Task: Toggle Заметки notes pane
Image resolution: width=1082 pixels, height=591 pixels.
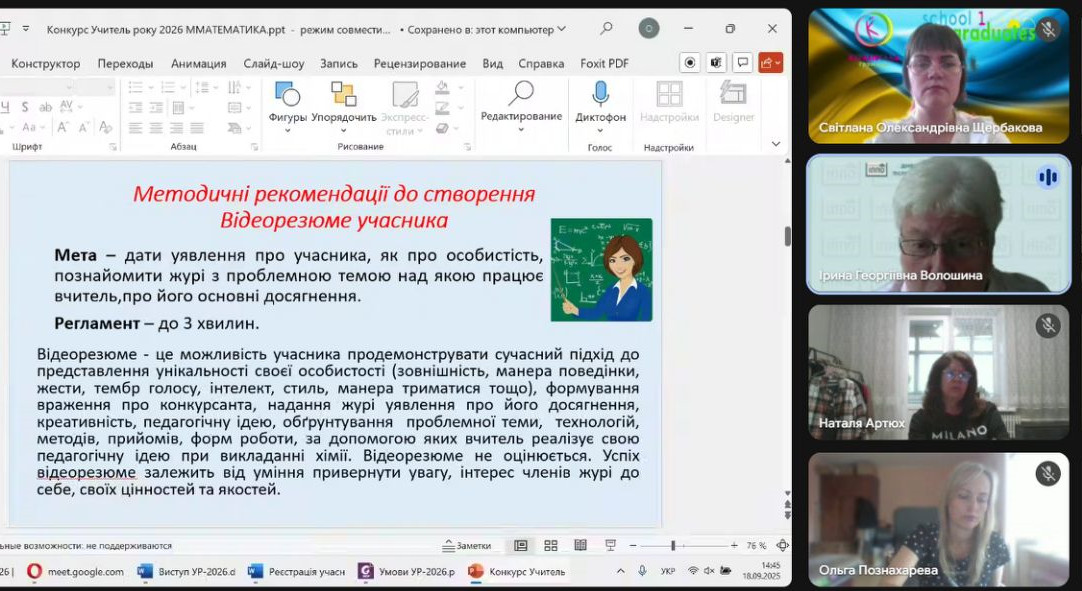Action: tap(467, 545)
